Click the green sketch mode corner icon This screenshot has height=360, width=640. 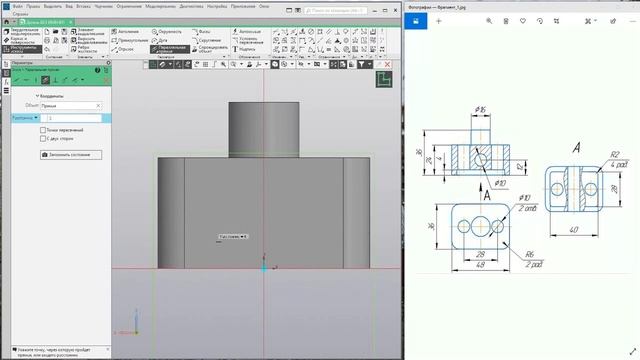click(x=384, y=80)
